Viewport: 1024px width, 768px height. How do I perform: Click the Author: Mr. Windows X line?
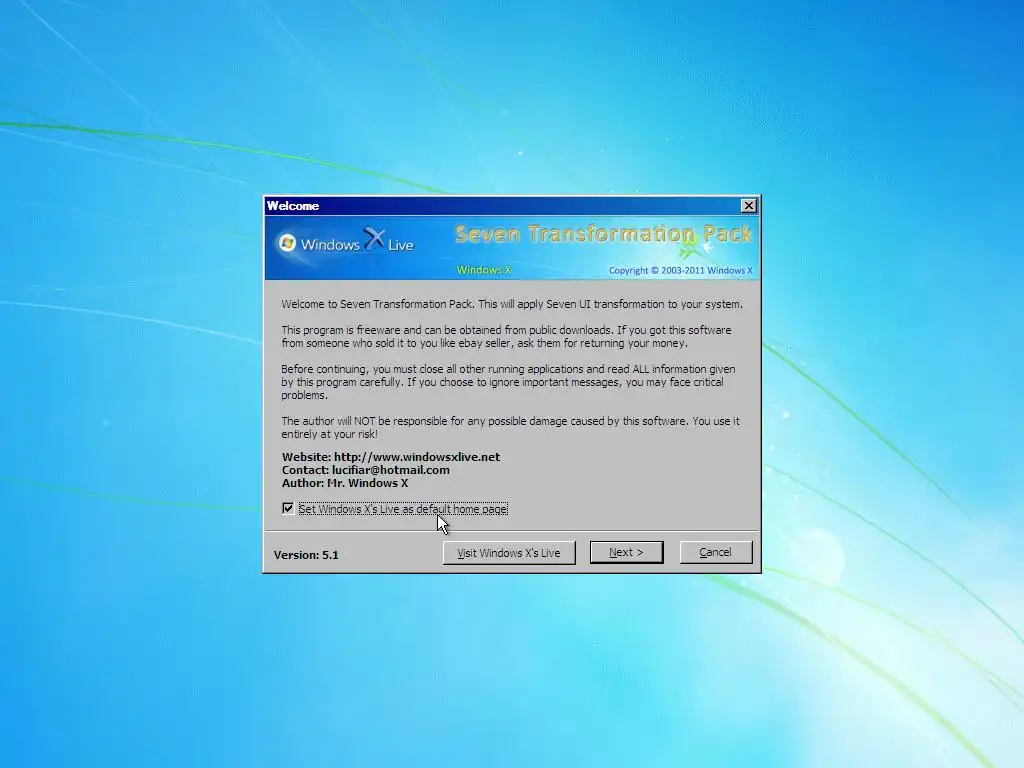click(345, 483)
